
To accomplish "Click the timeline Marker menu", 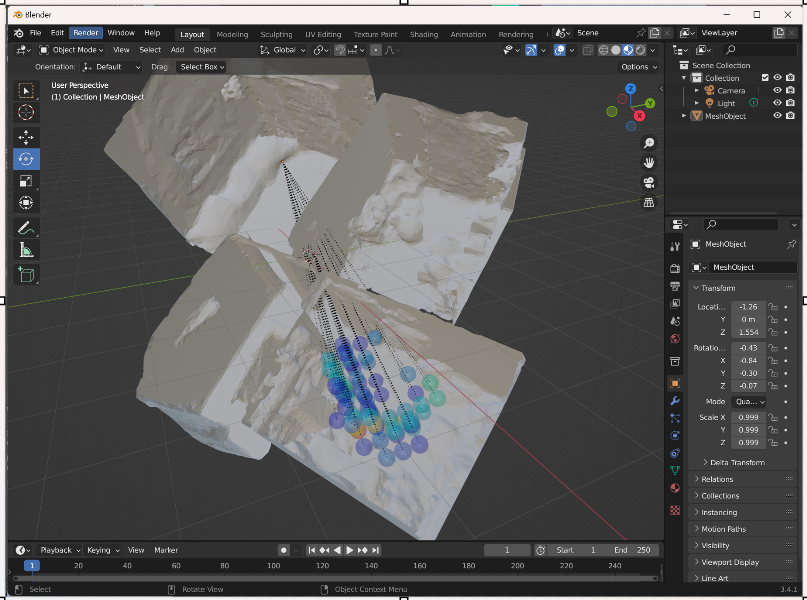I will [x=166, y=550].
